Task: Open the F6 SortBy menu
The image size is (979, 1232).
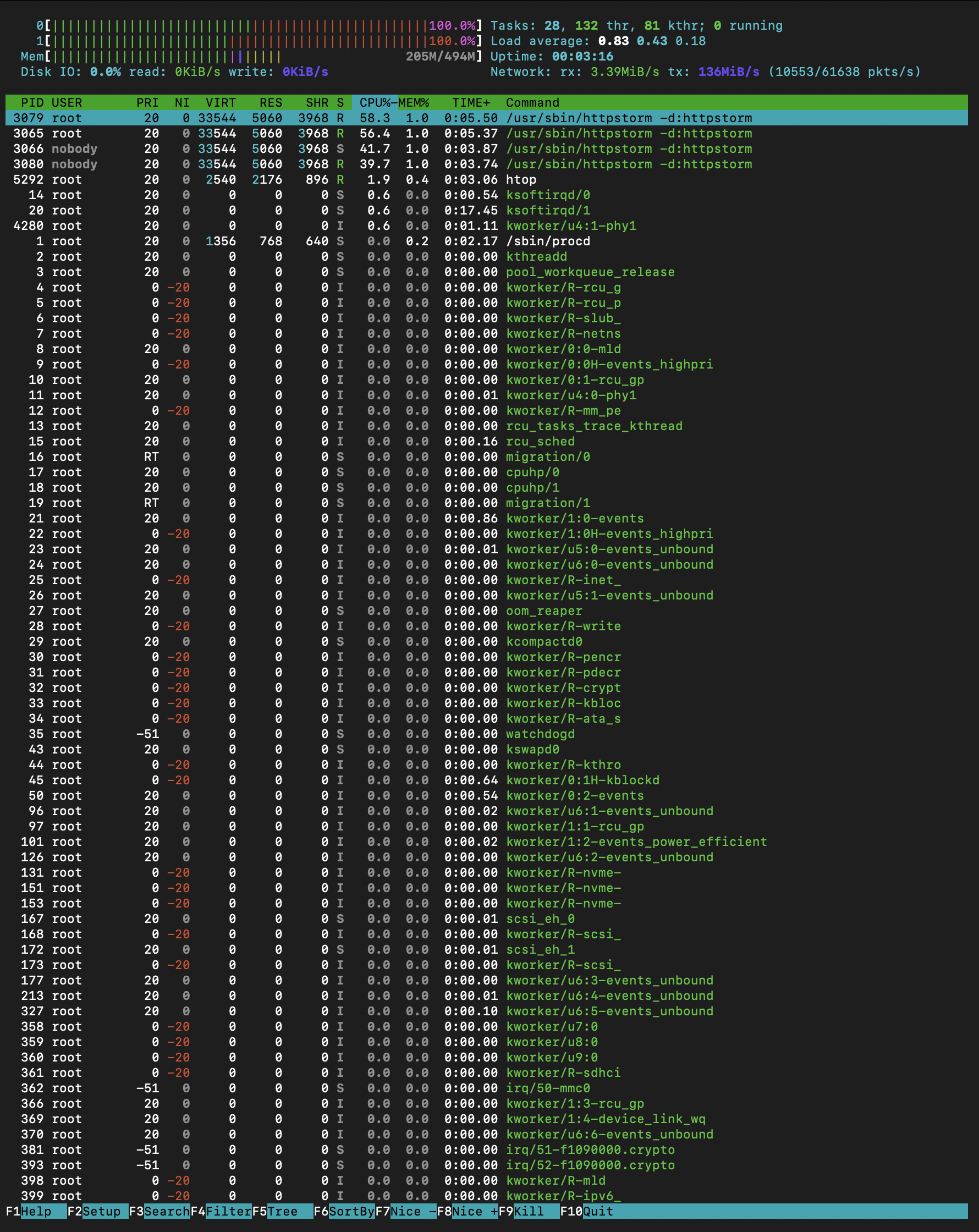Action: (x=344, y=1211)
